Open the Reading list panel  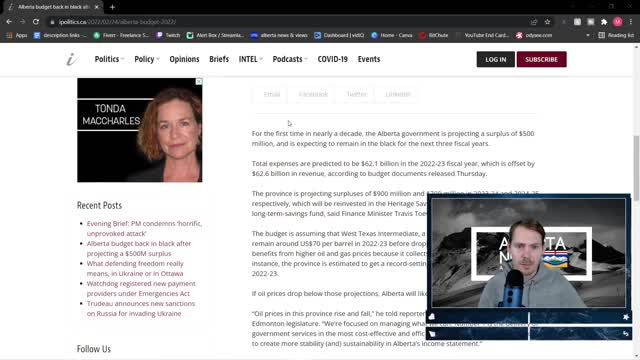coord(616,36)
